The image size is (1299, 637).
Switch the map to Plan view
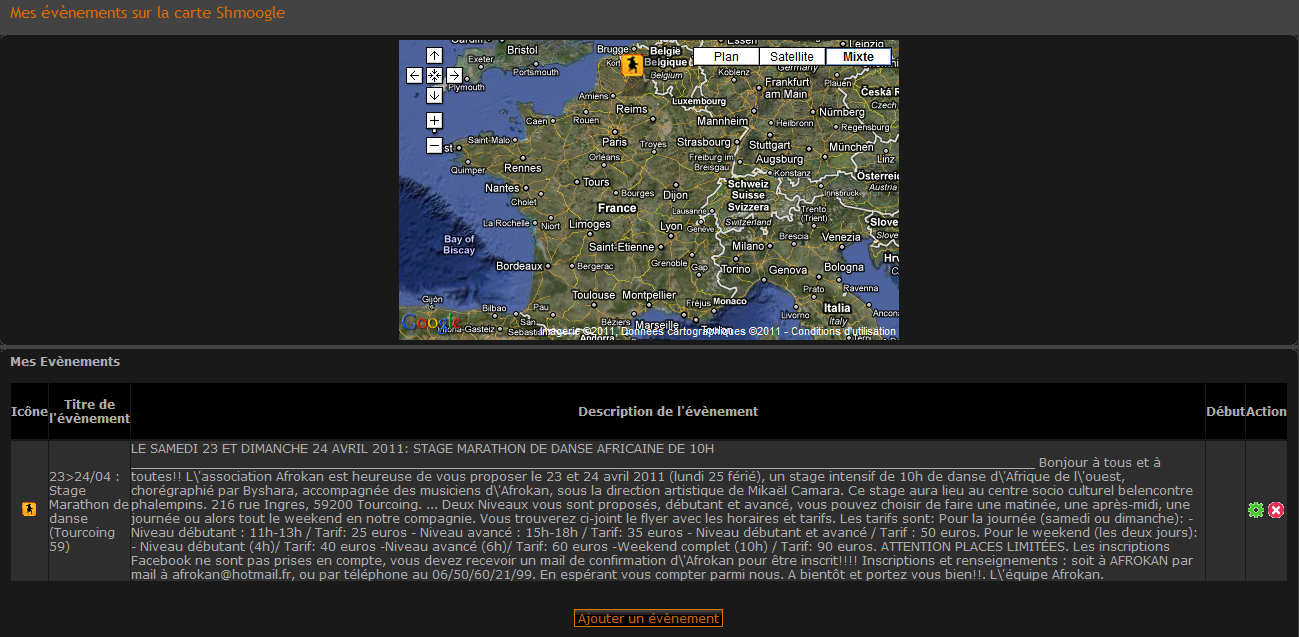tap(726, 57)
